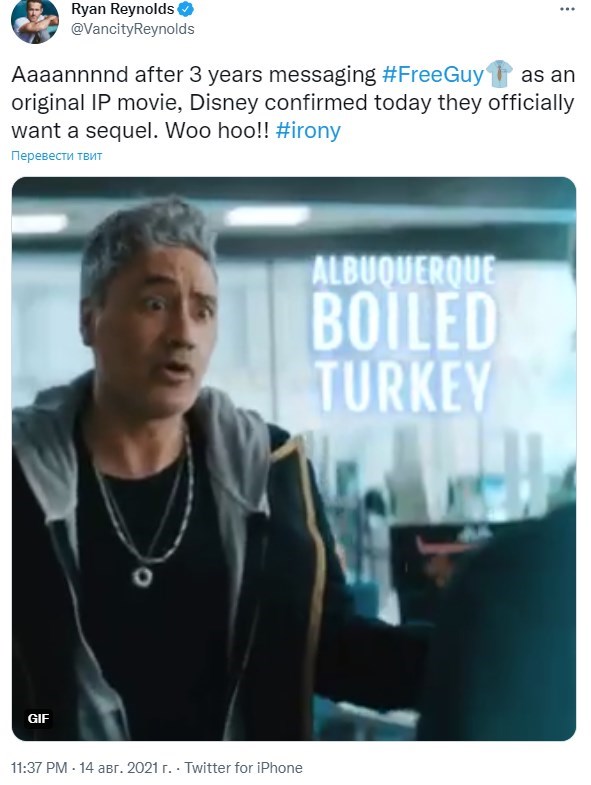Open the @VancityReynolds handle

133,29
